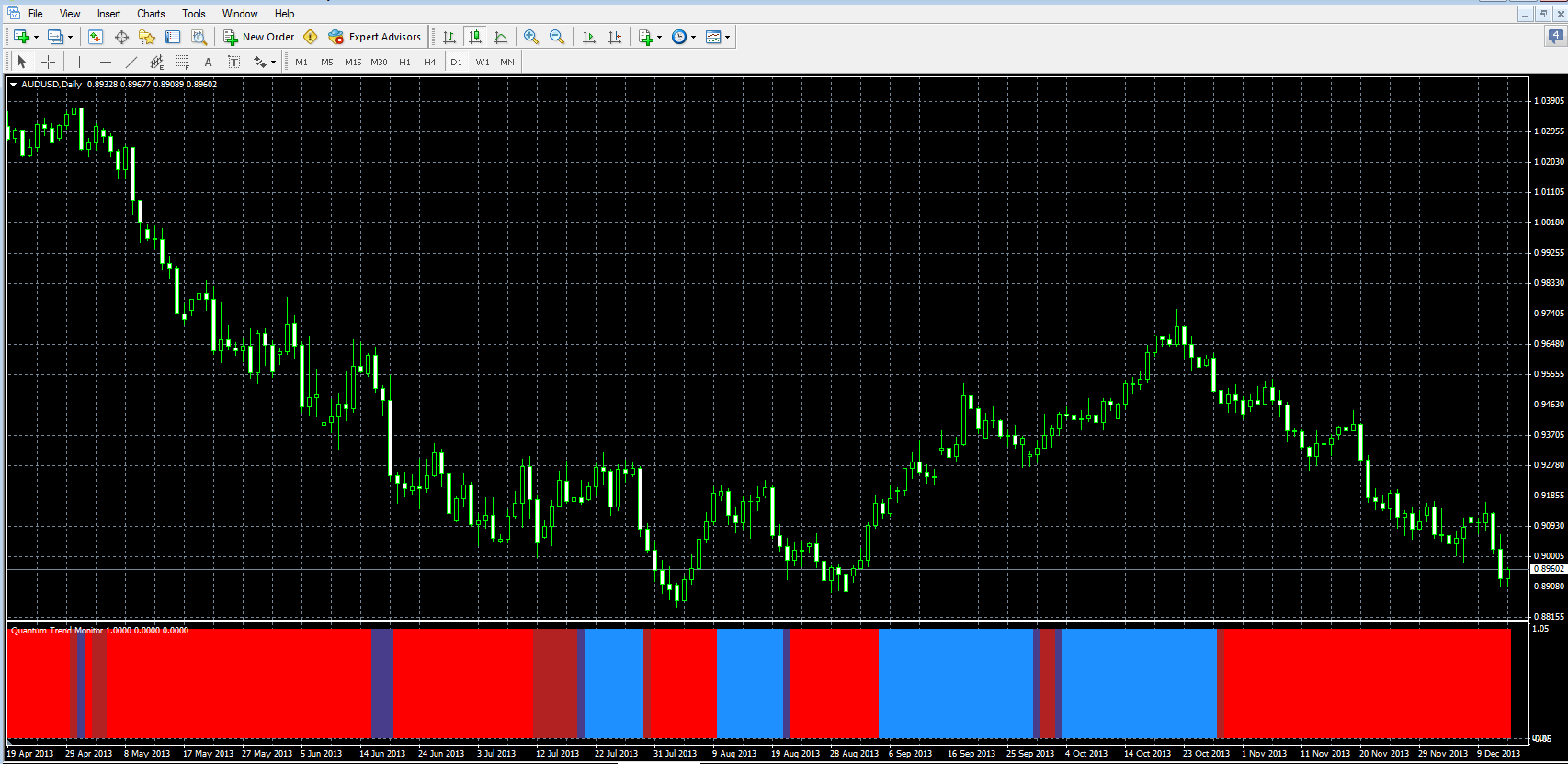The image size is (1568, 764).
Task: Open the new chart dropdown arrow
Action: [36, 37]
